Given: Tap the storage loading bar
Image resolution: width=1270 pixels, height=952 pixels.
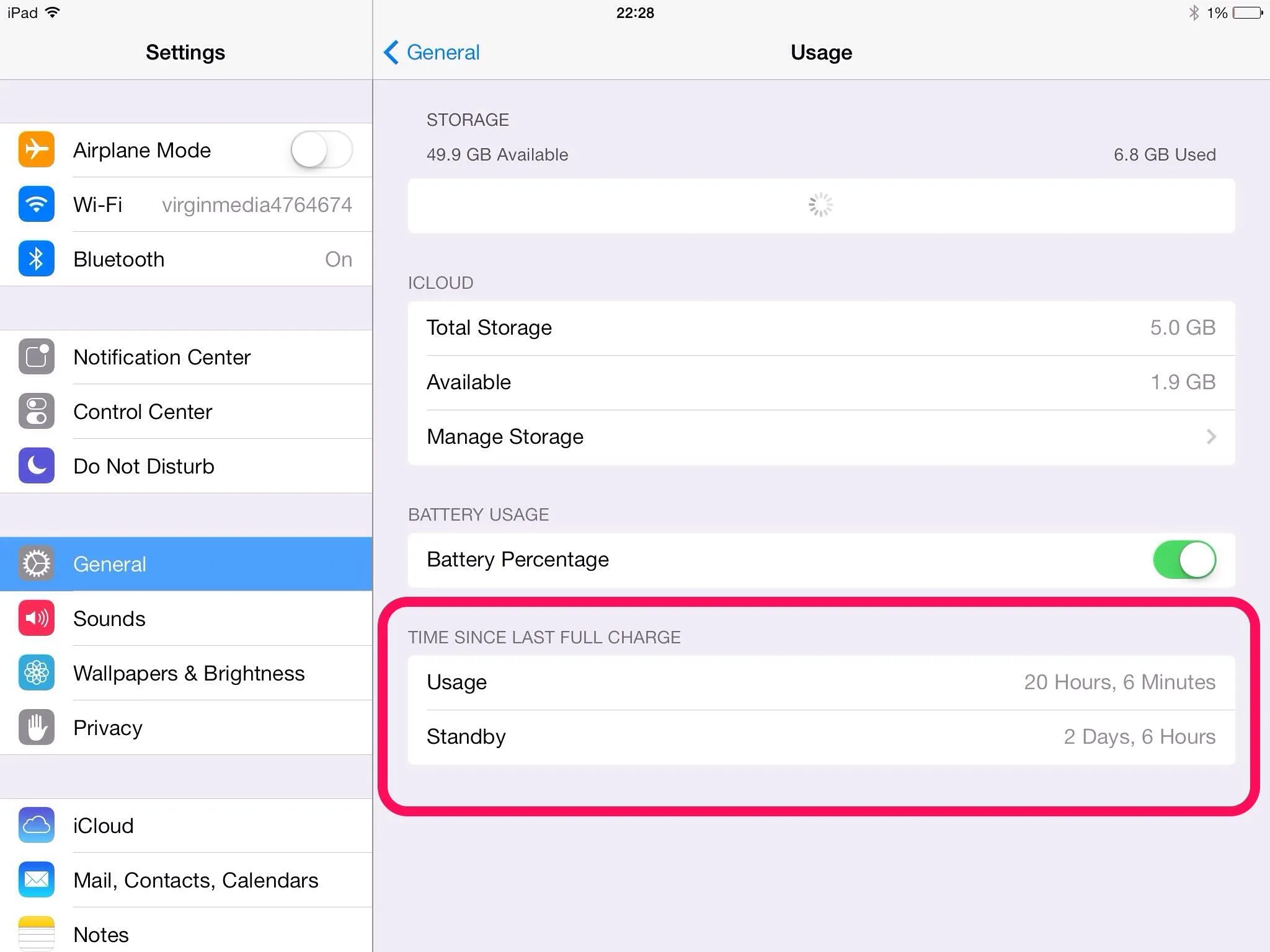Looking at the screenshot, I should coord(821,206).
